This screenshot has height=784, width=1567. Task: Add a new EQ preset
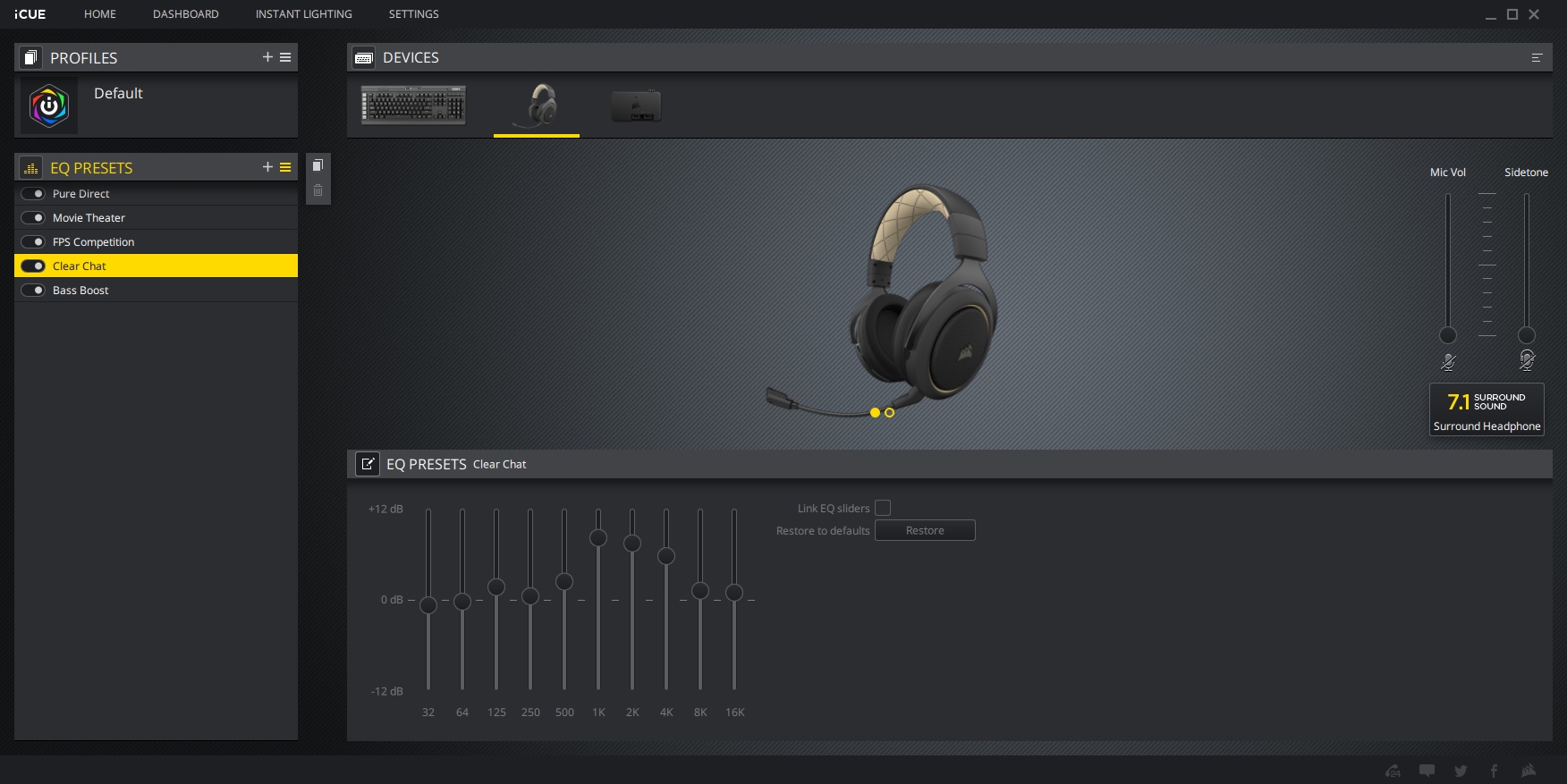(x=267, y=167)
